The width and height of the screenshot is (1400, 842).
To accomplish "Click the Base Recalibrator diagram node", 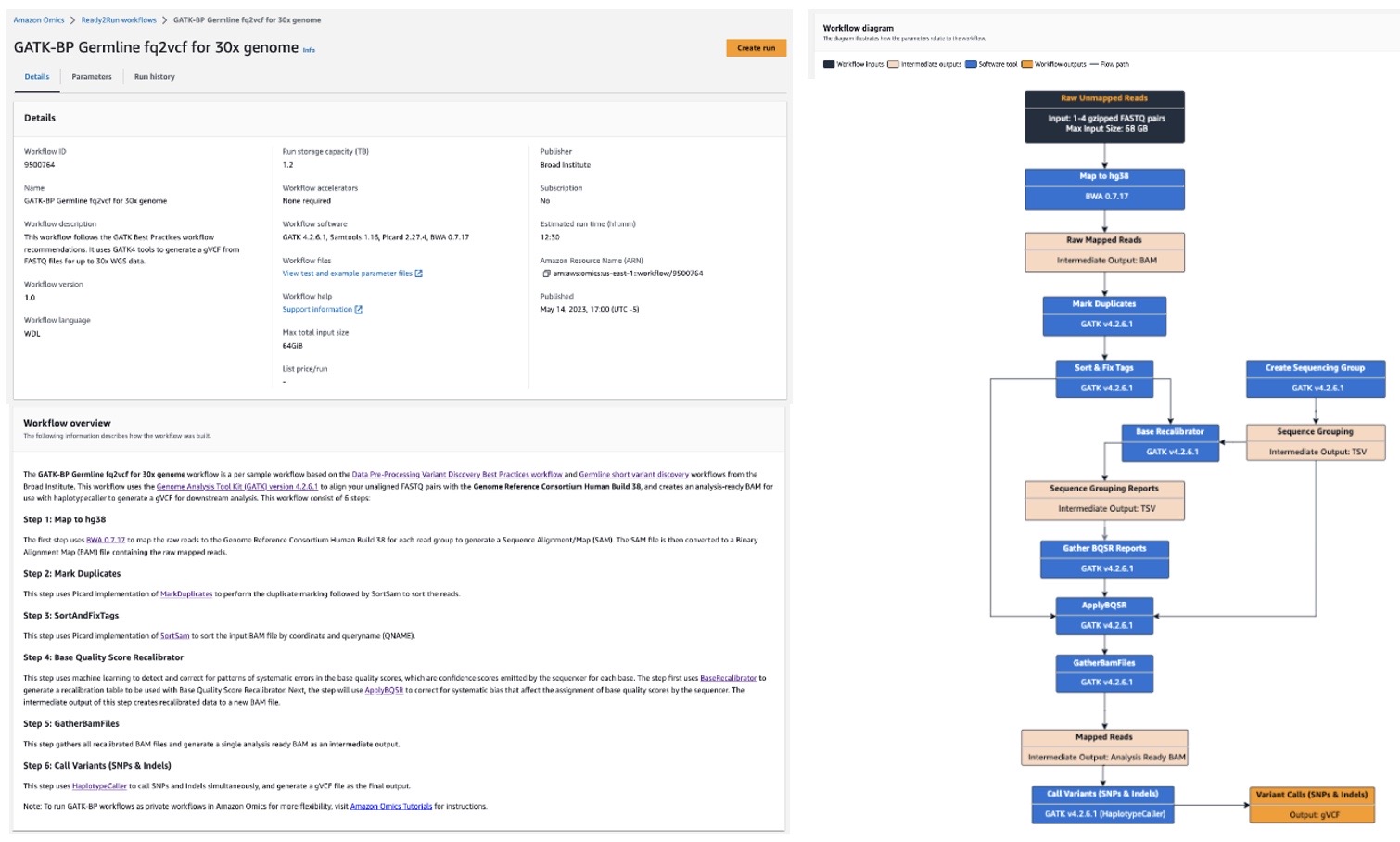I will pyautogui.click(x=1170, y=442).
